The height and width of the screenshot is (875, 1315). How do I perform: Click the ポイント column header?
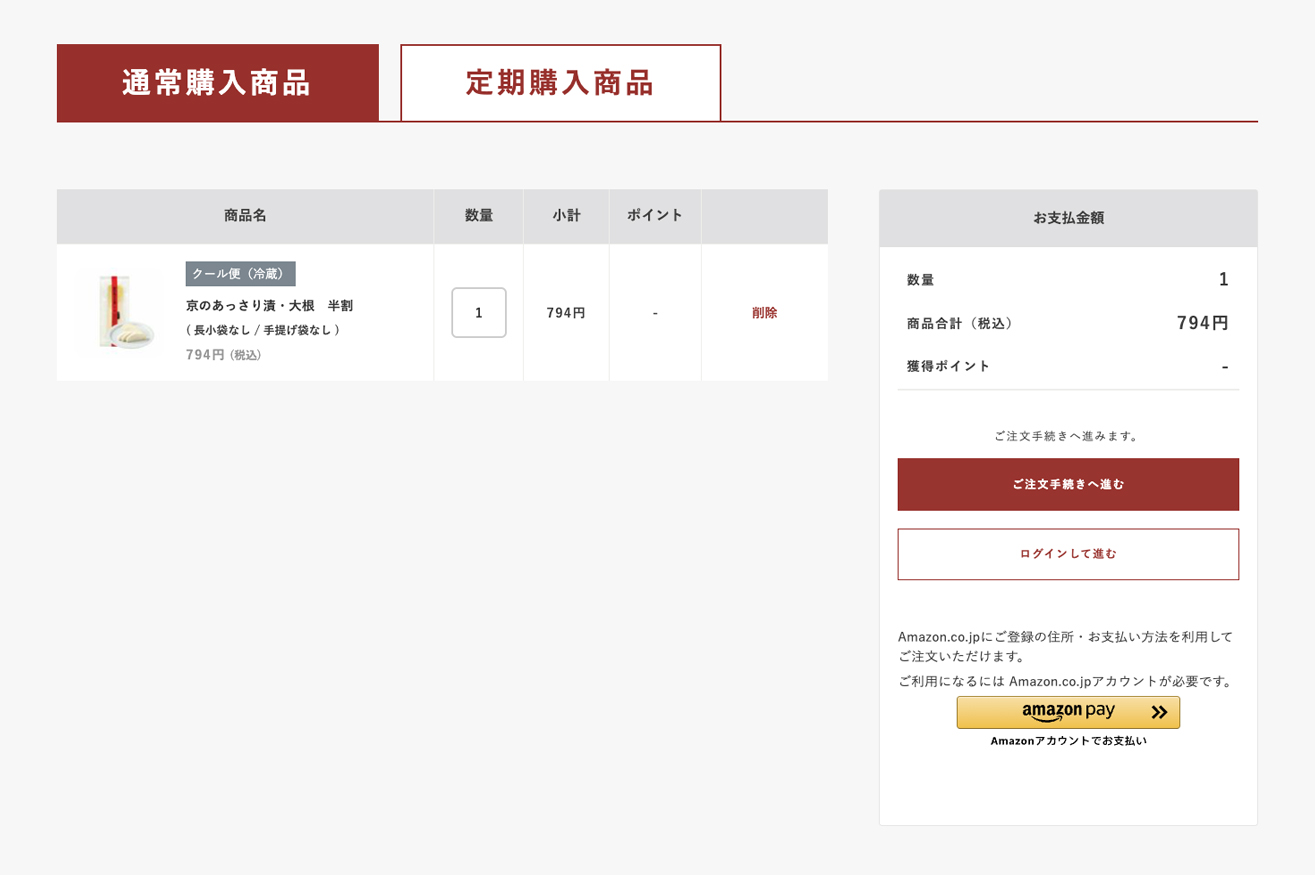click(x=654, y=216)
